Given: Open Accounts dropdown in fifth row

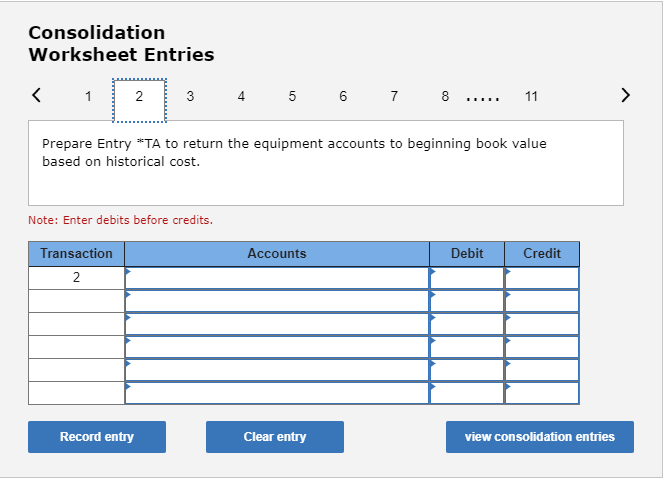Looking at the screenshot, I should tap(277, 370).
